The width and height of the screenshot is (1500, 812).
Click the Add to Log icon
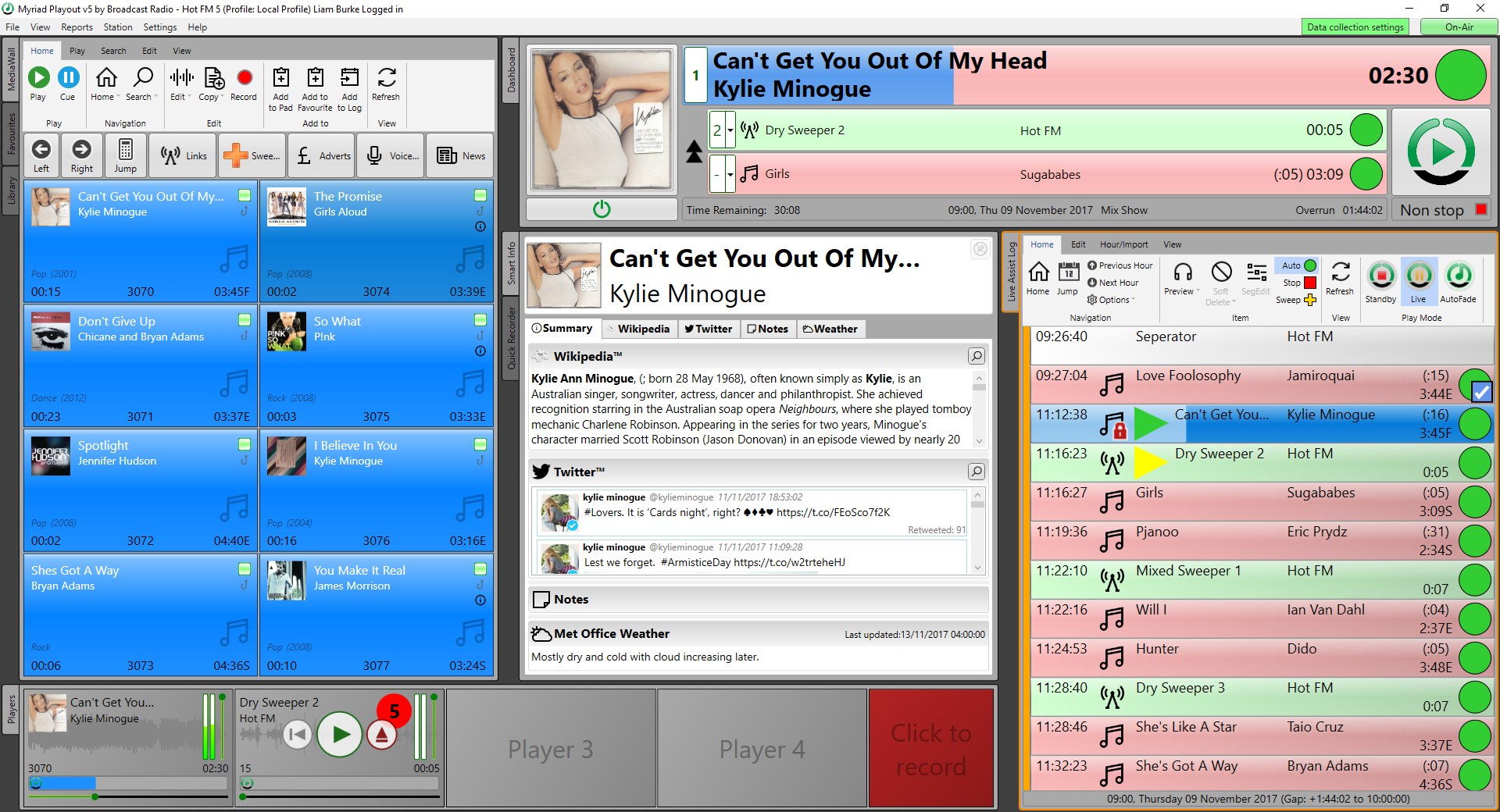click(x=349, y=77)
